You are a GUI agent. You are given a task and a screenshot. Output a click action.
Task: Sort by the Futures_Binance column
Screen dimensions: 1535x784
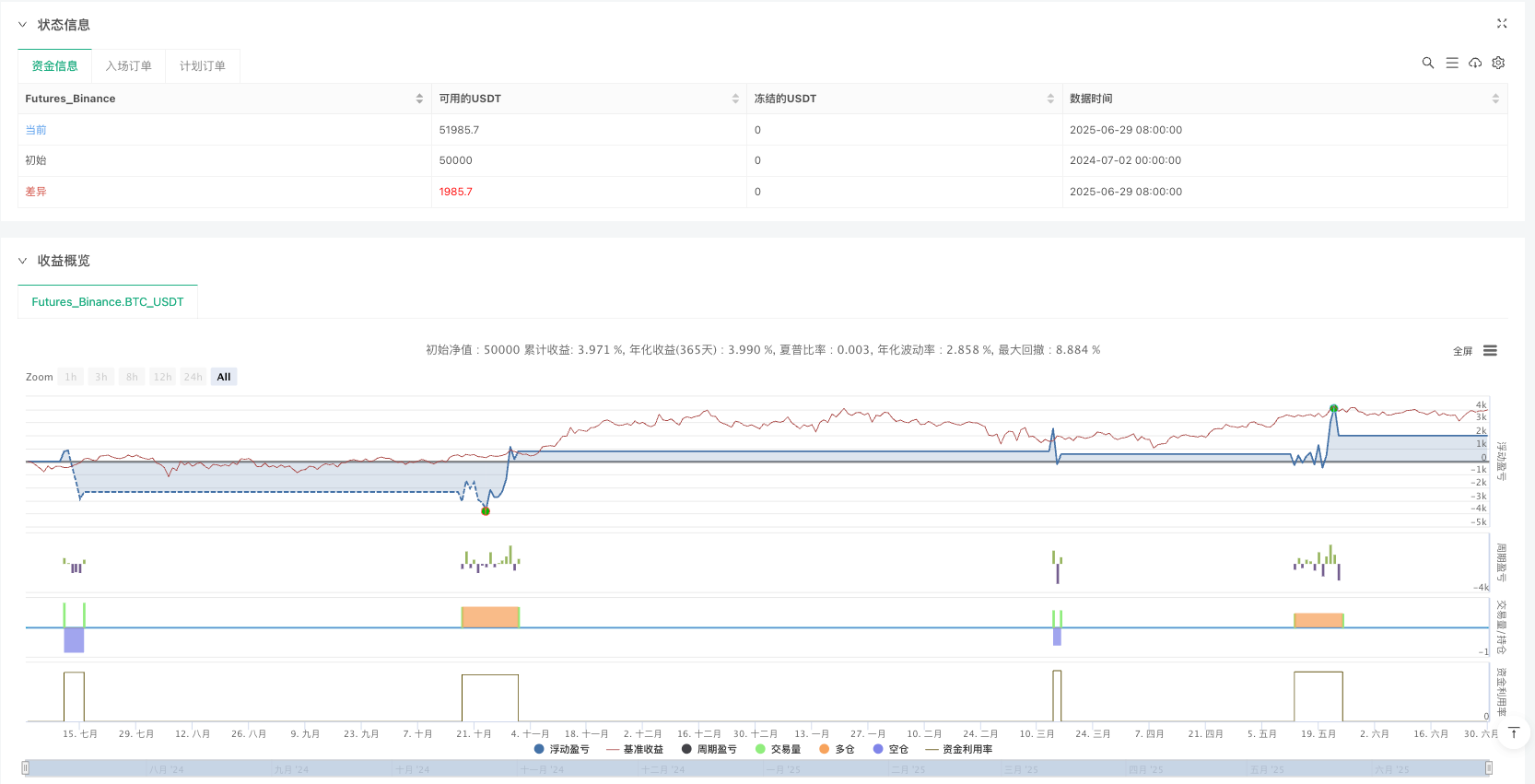419,99
